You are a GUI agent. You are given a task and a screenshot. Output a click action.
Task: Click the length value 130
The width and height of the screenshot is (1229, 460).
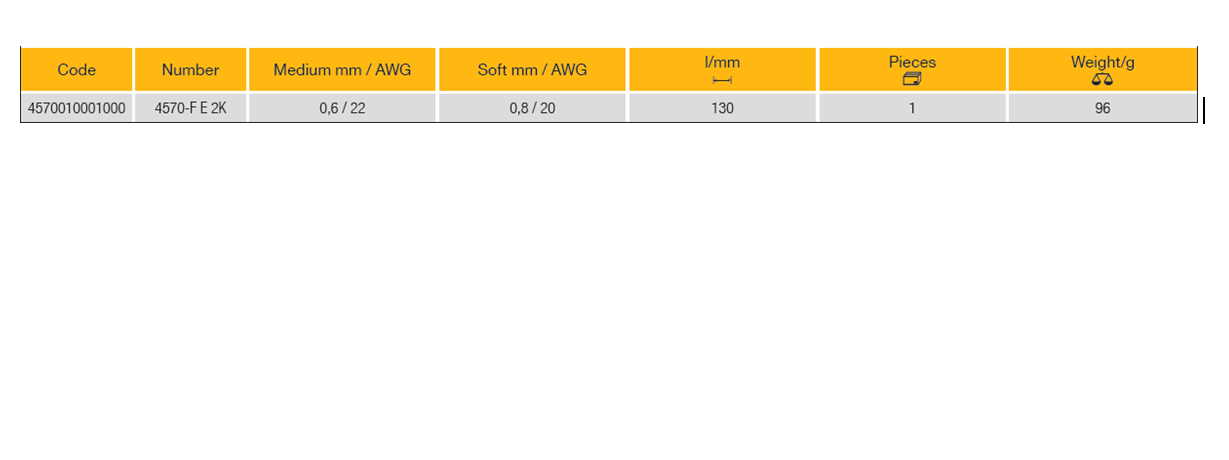point(722,108)
